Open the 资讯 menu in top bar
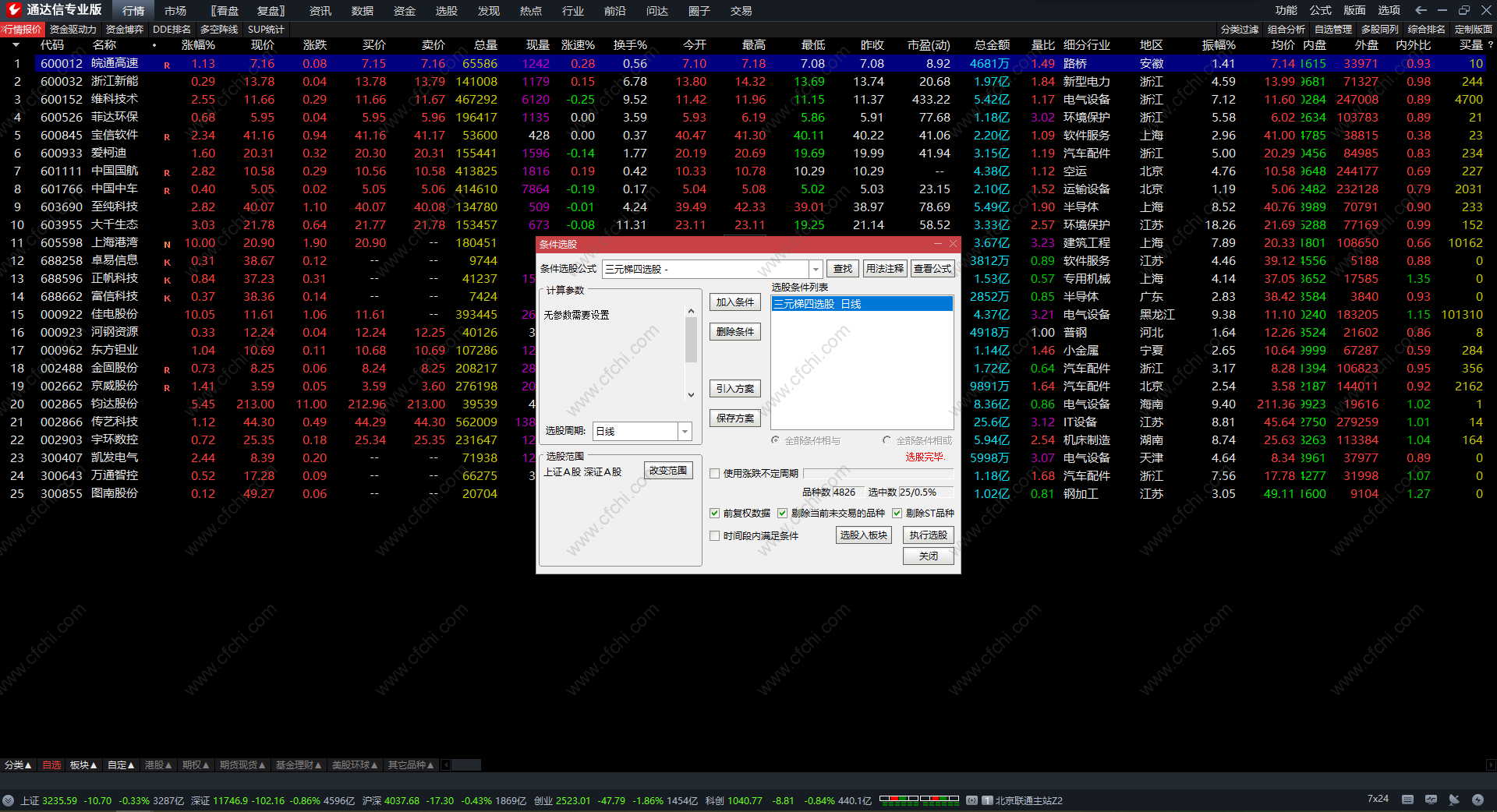 tap(320, 11)
